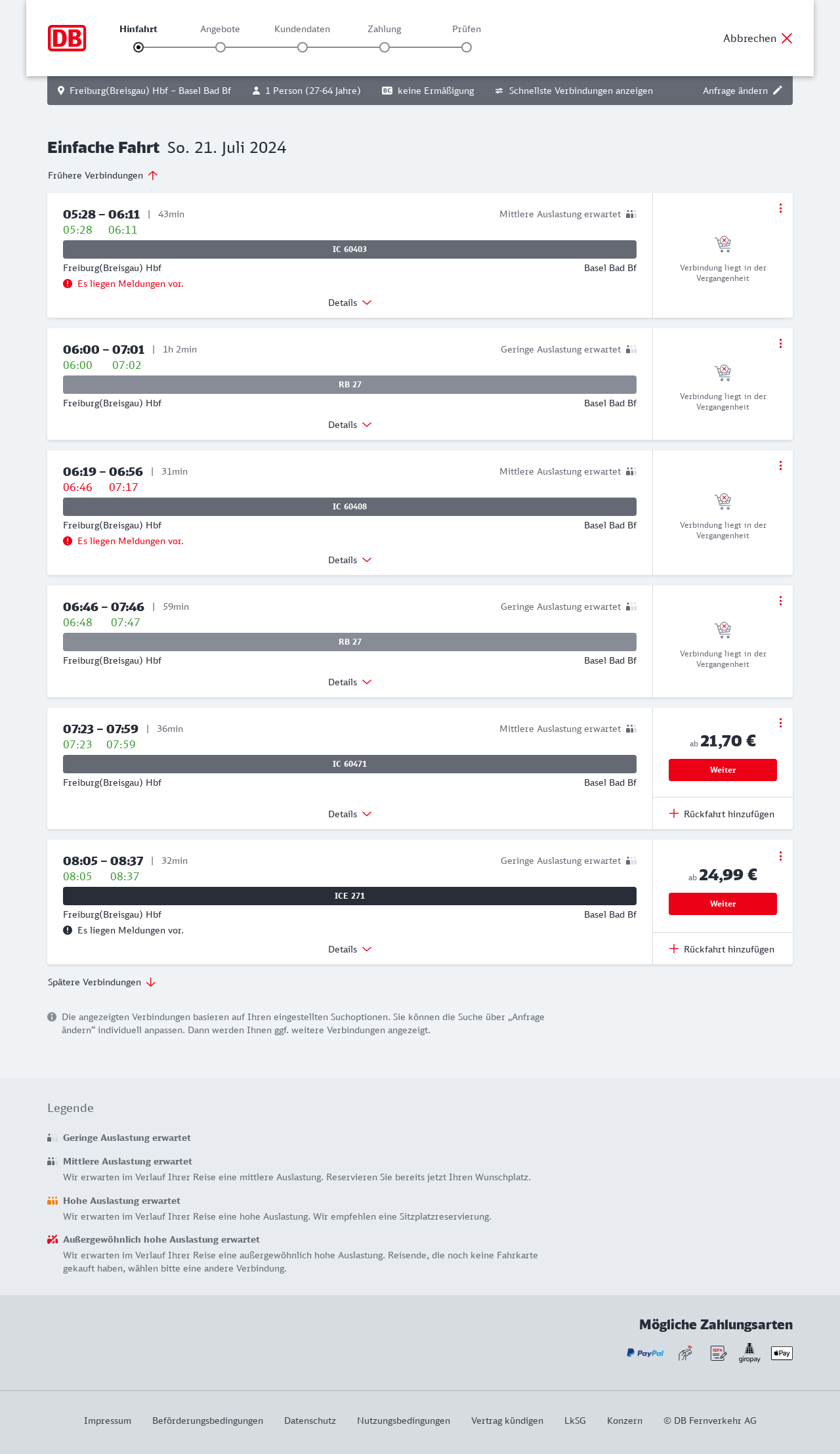Click the DB logo
This screenshot has width=840, height=1454.
pos(67,38)
